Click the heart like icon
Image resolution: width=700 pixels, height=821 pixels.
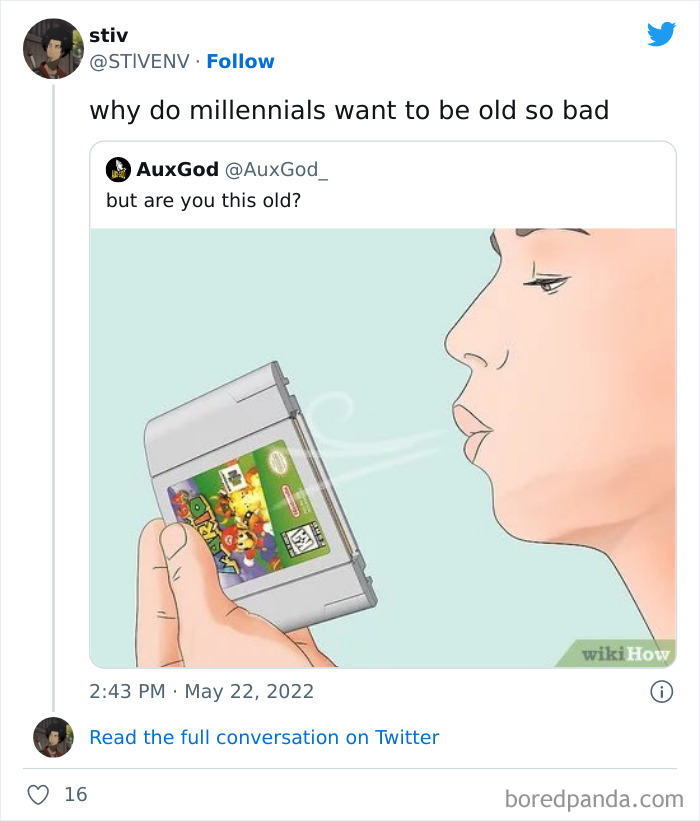click(x=38, y=795)
